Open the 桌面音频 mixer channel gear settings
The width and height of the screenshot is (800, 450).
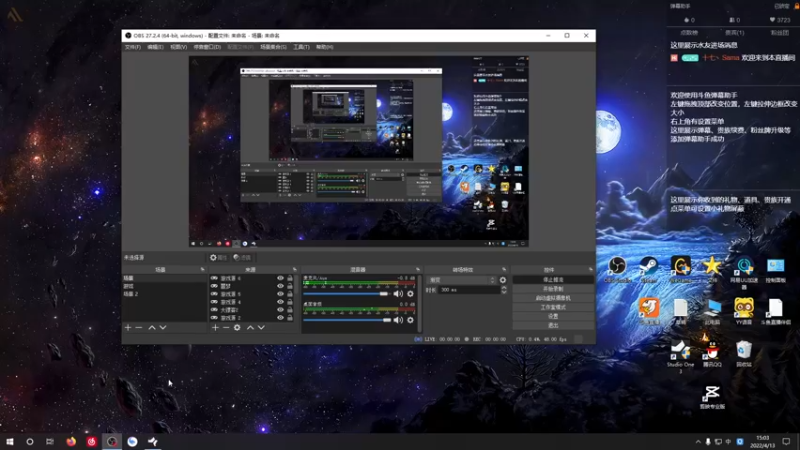[410, 320]
